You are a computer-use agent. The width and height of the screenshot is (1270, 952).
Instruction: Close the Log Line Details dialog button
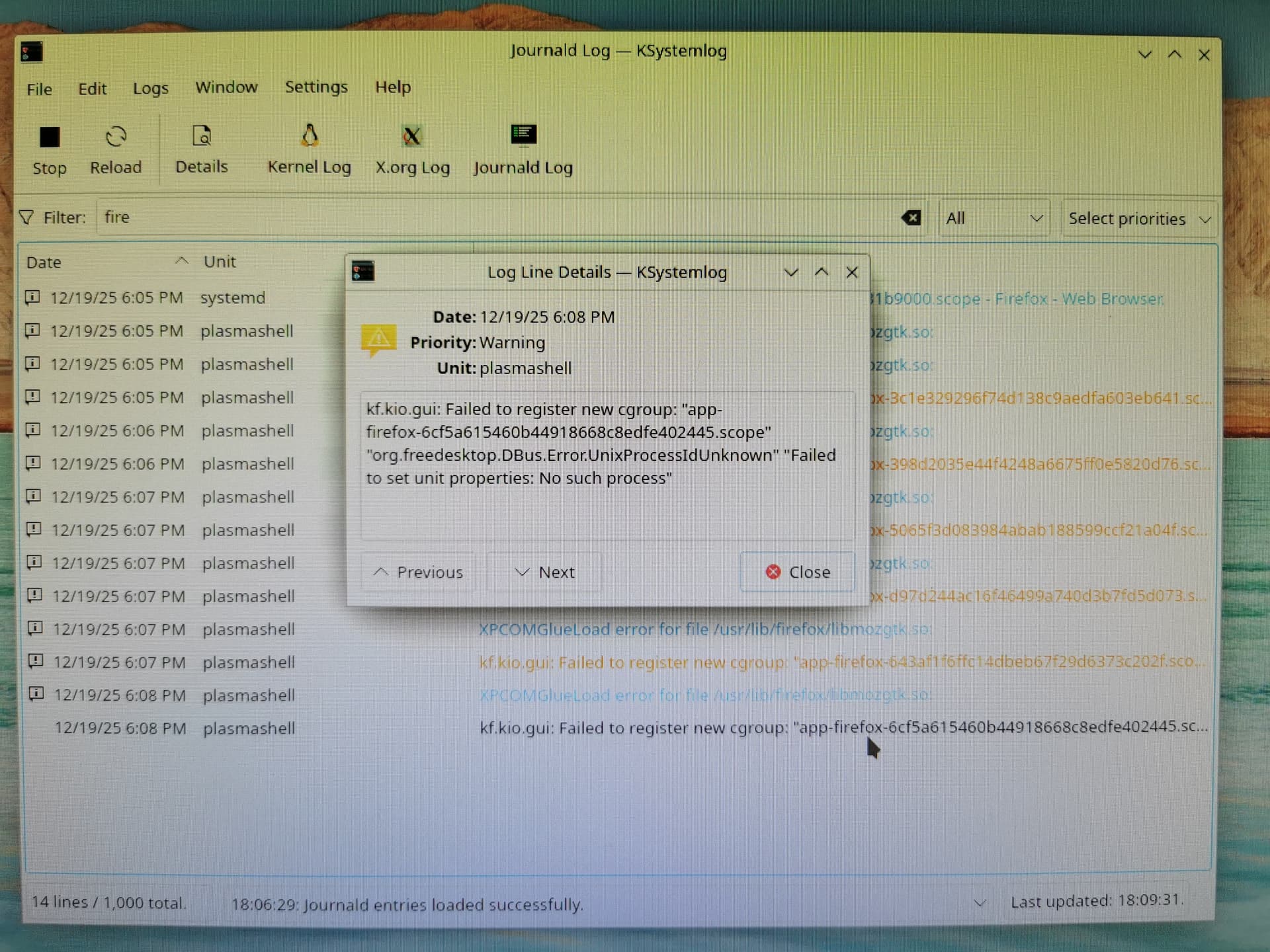pyautogui.click(x=797, y=572)
